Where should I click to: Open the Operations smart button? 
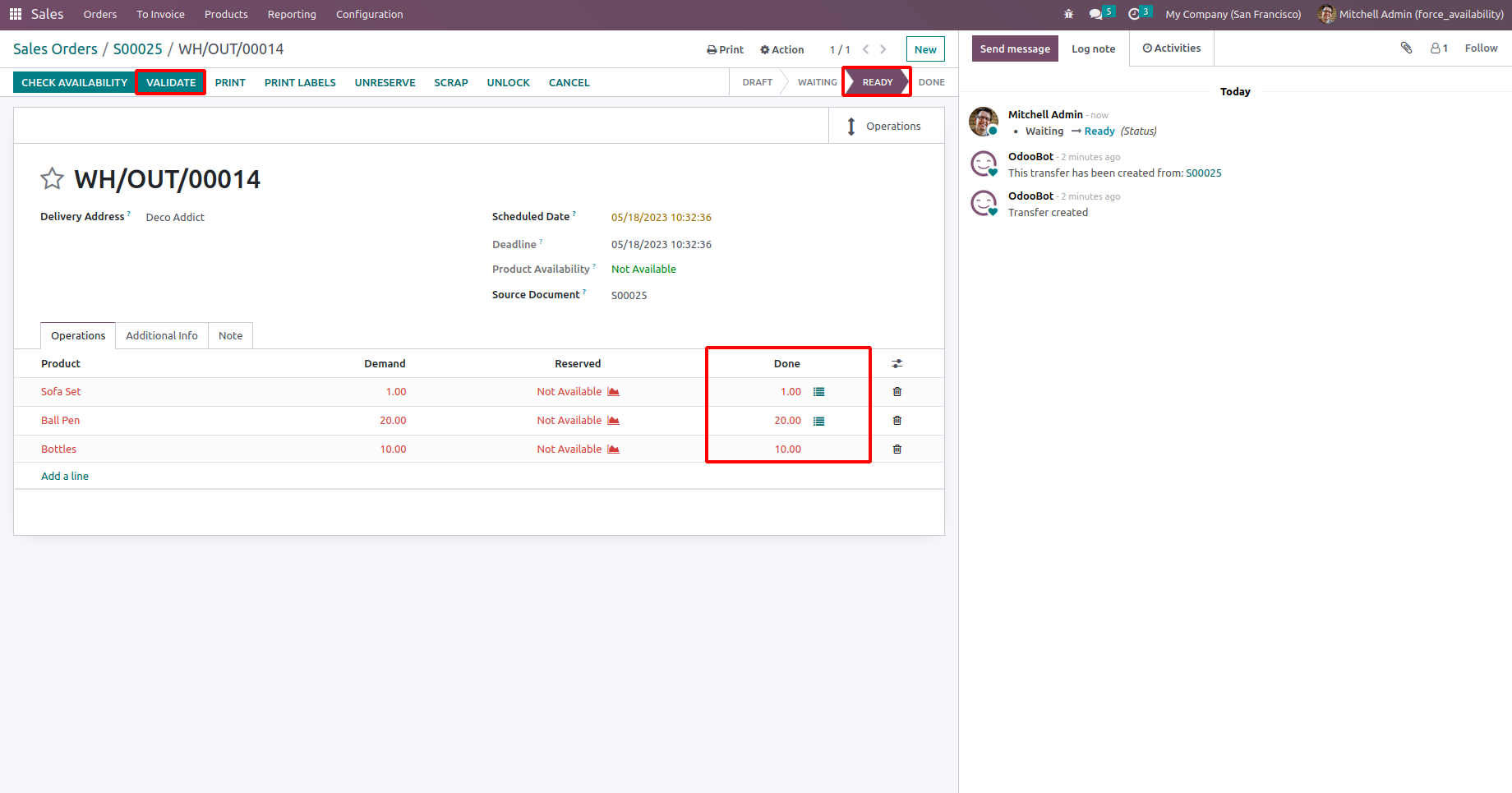886,126
